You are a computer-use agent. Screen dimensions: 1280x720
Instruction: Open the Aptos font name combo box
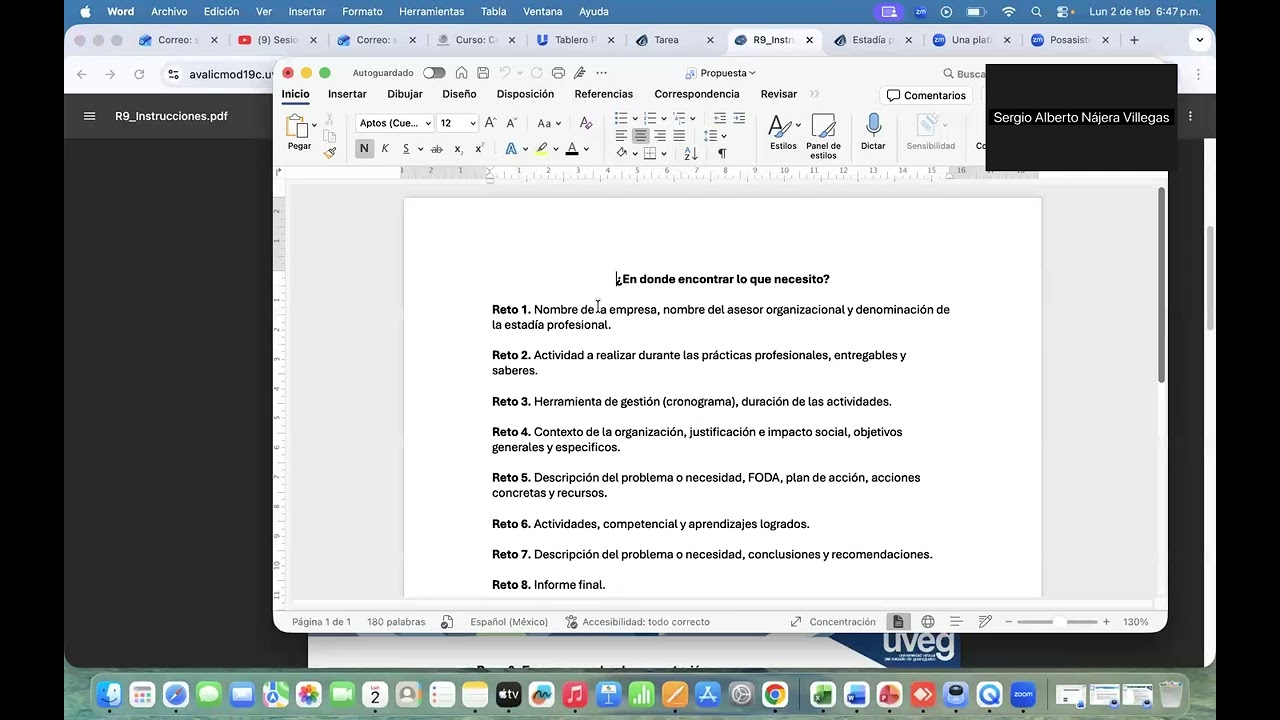tap(395, 123)
